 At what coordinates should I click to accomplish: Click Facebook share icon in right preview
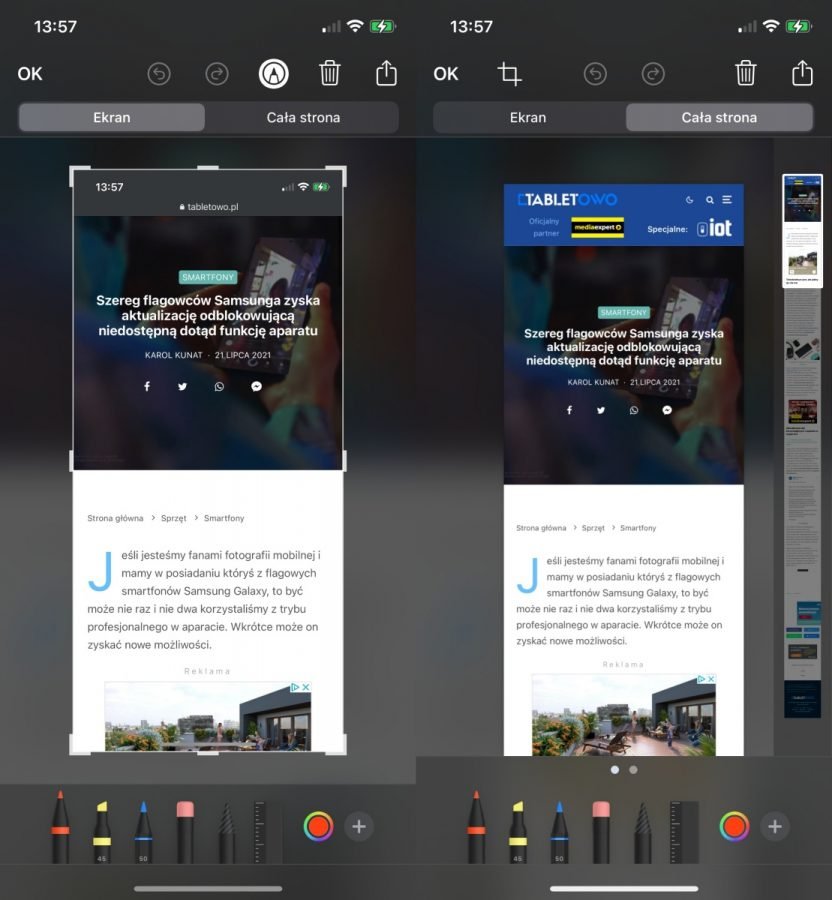click(x=569, y=410)
